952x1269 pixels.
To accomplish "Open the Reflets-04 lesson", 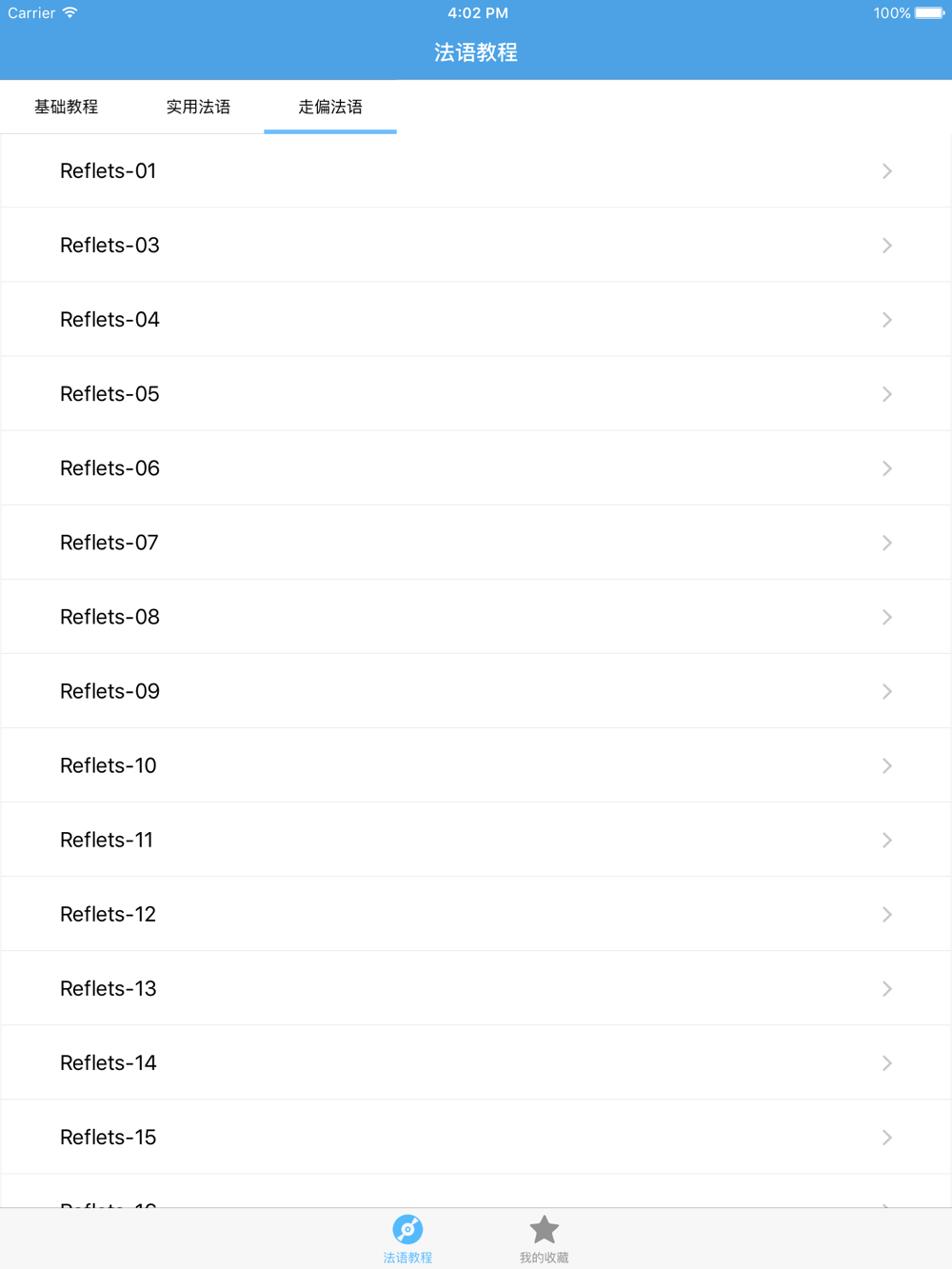I will tap(476, 320).
